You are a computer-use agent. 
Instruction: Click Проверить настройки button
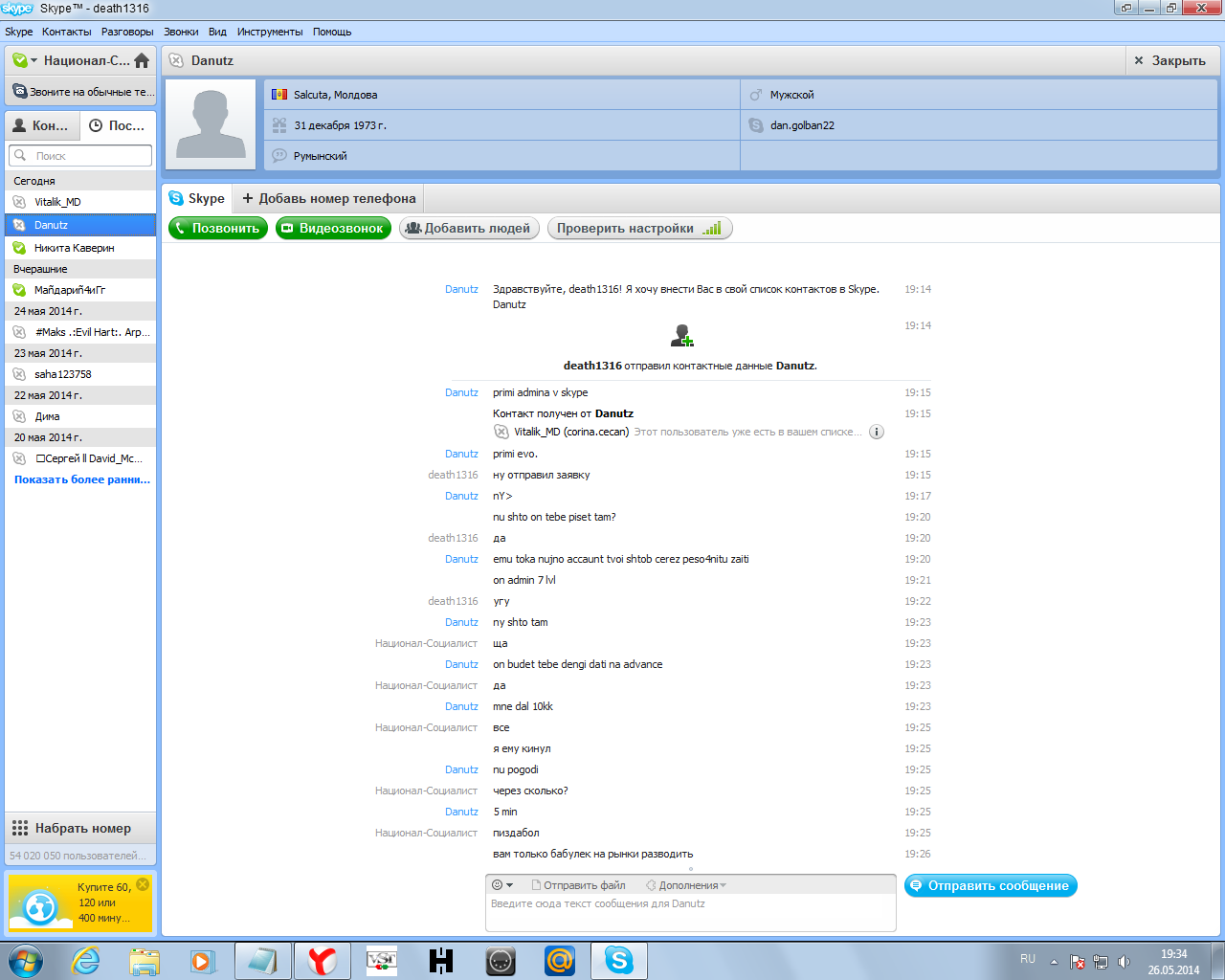click(639, 228)
